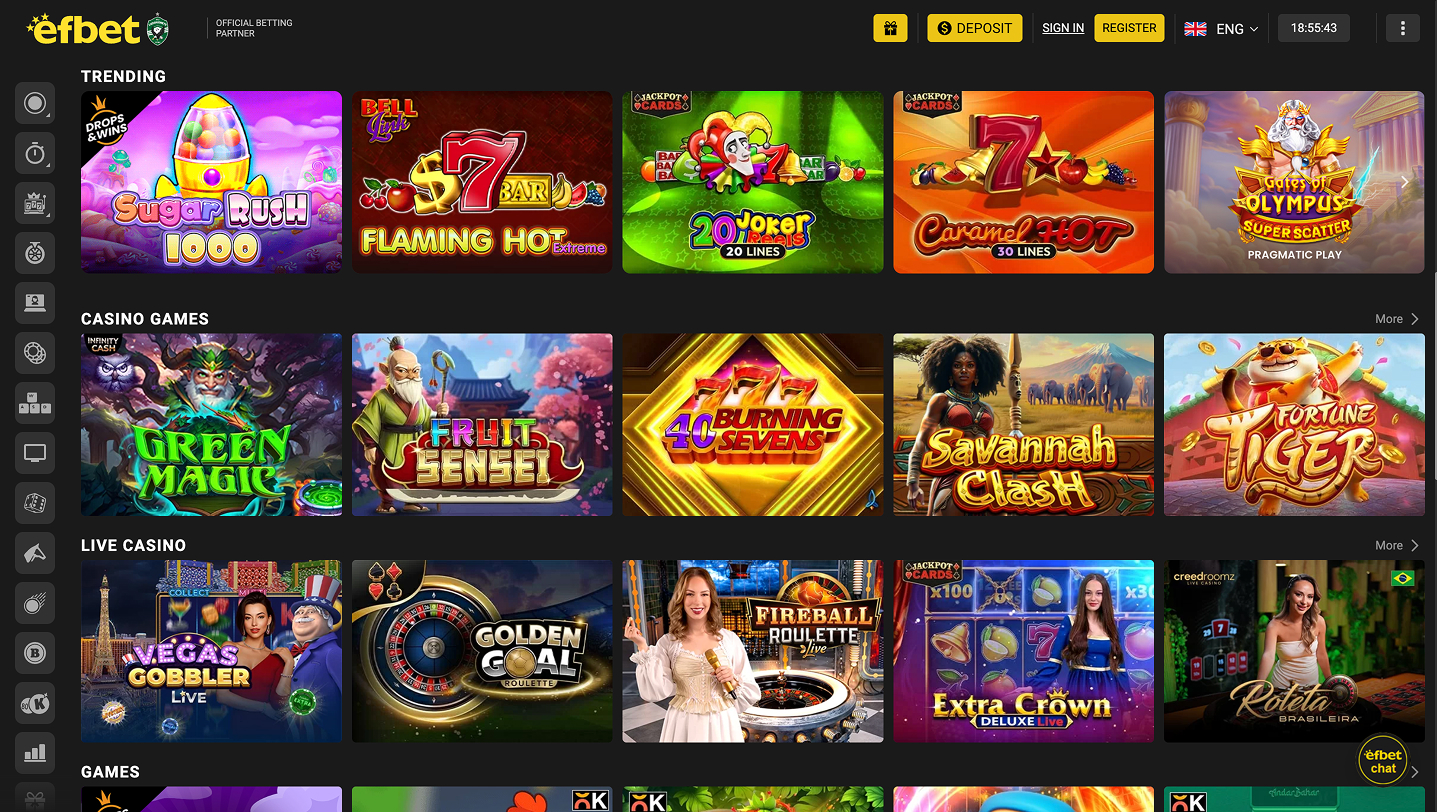The image size is (1437, 812).
Task: Select the horse racing sidebar icon
Action: tap(35, 553)
